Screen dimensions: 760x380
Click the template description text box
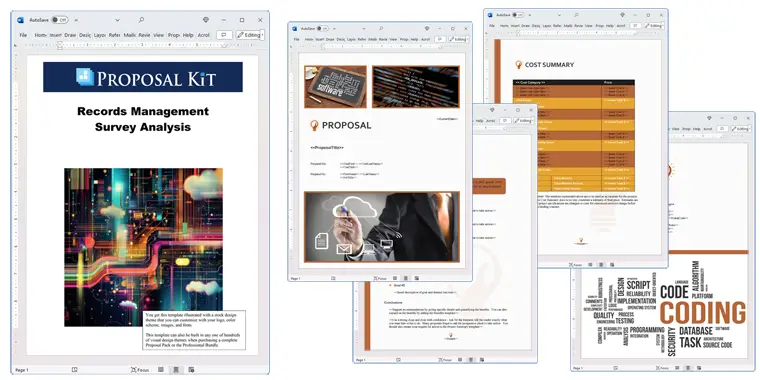pos(194,330)
